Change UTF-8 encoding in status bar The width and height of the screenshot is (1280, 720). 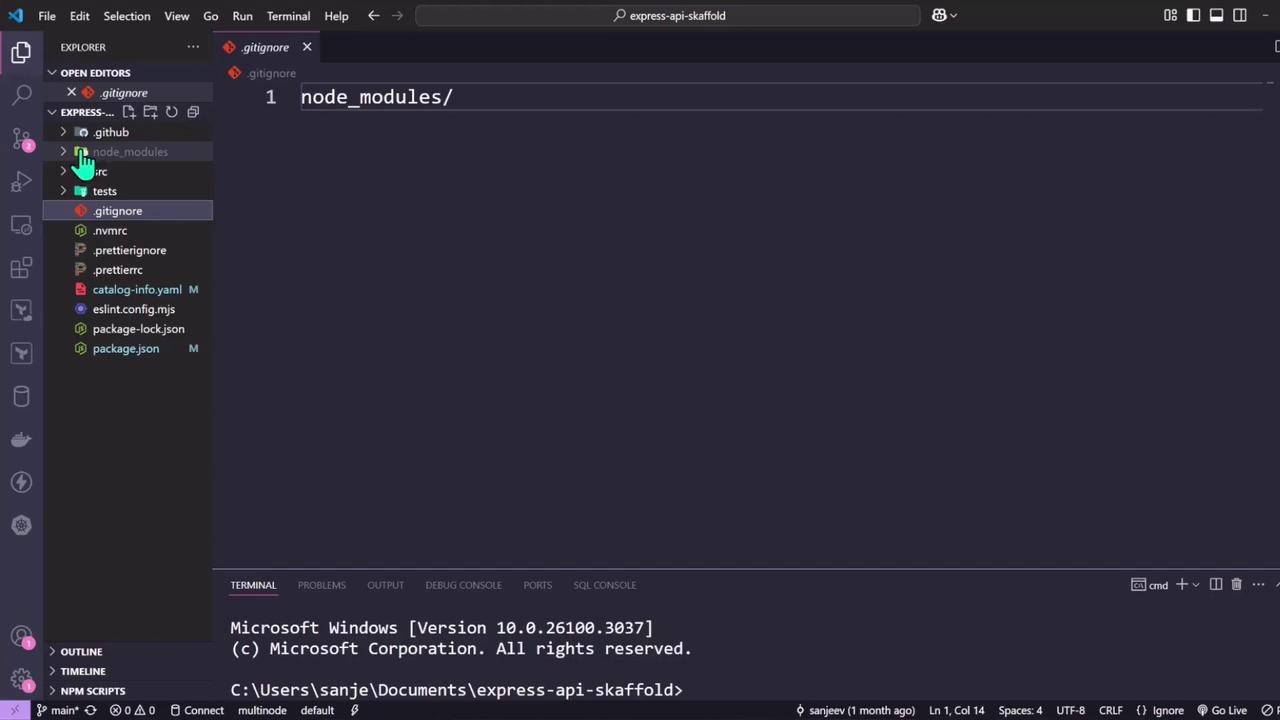click(x=1070, y=710)
